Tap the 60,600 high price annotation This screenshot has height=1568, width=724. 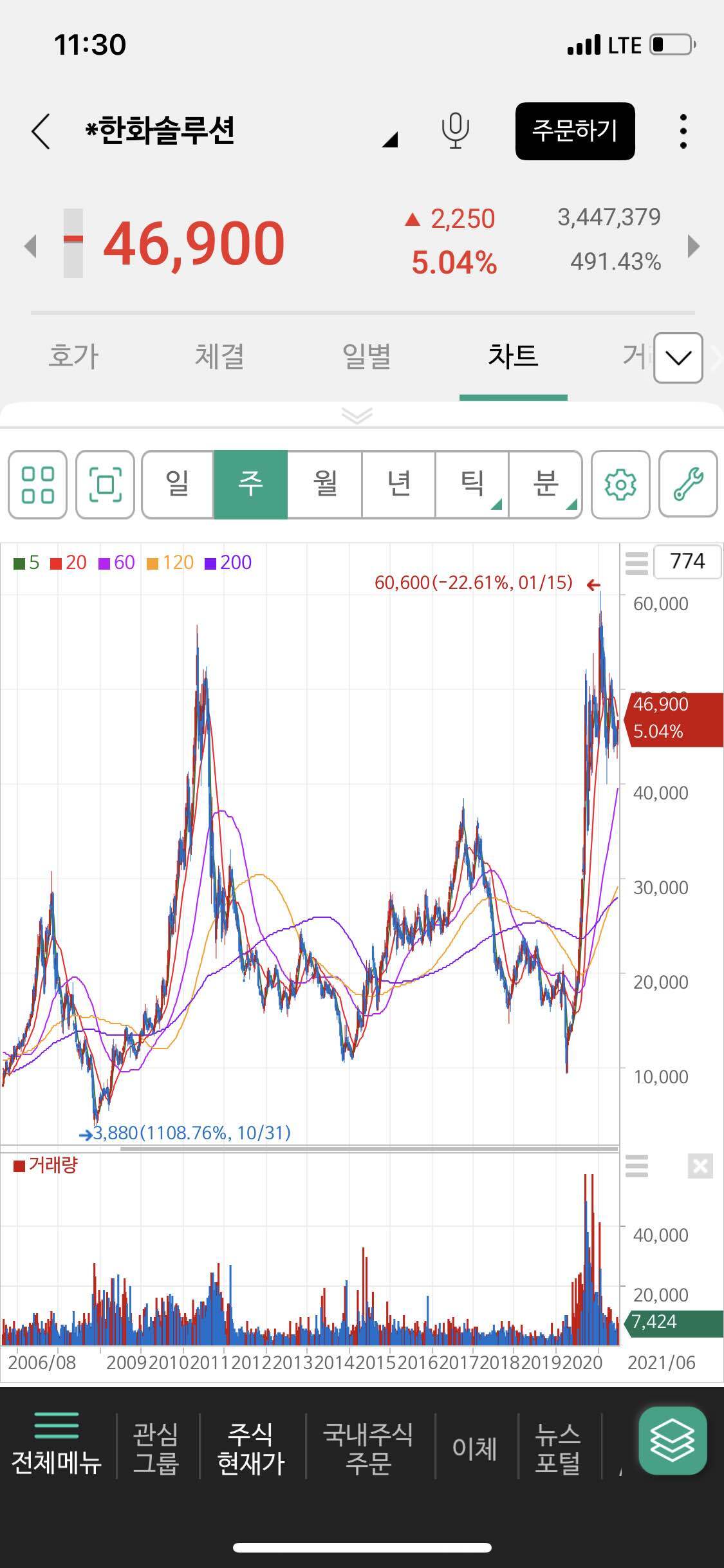pos(474,583)
